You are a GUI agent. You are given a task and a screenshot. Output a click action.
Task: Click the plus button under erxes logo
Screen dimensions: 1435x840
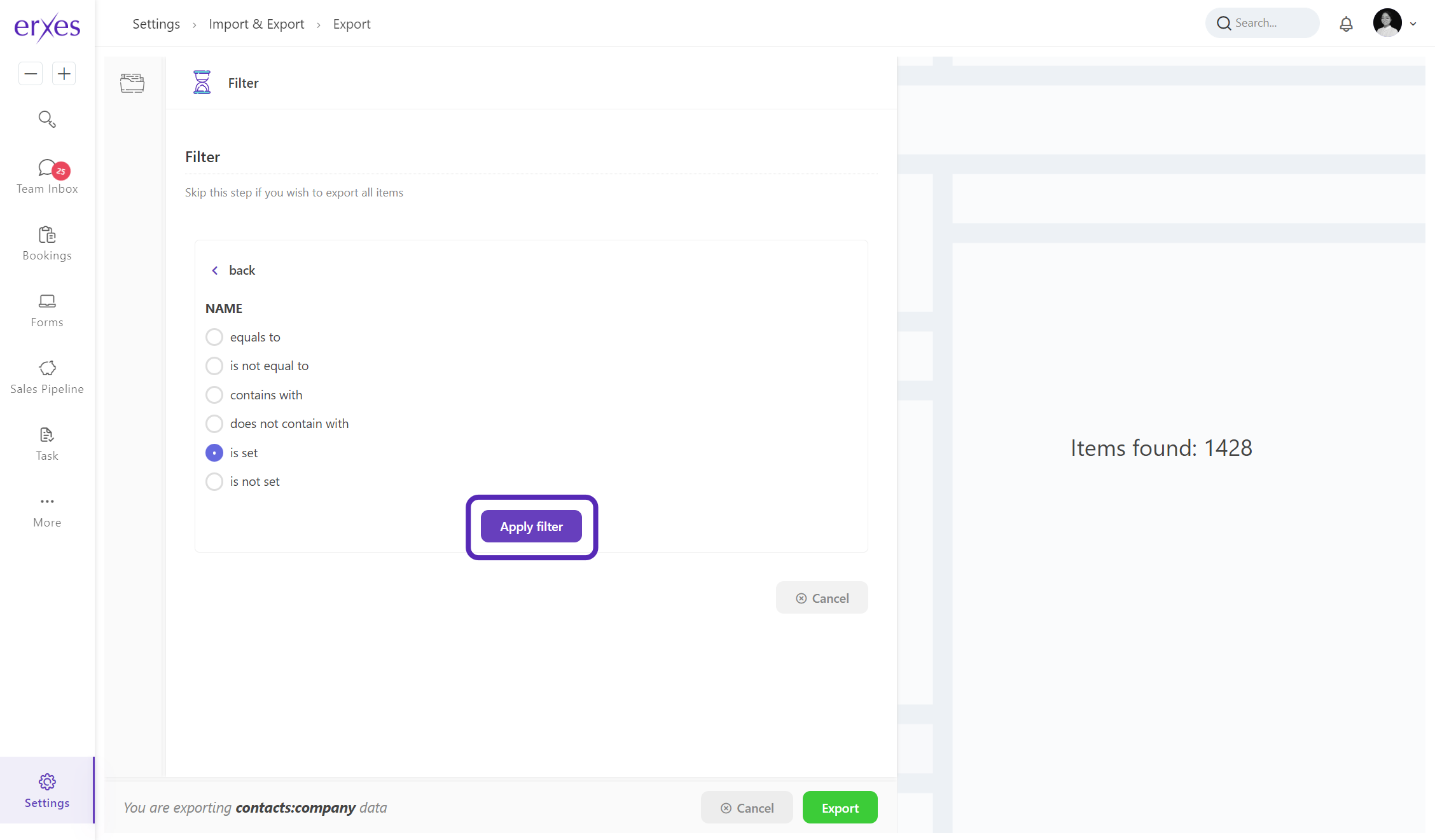coord(64,74)
